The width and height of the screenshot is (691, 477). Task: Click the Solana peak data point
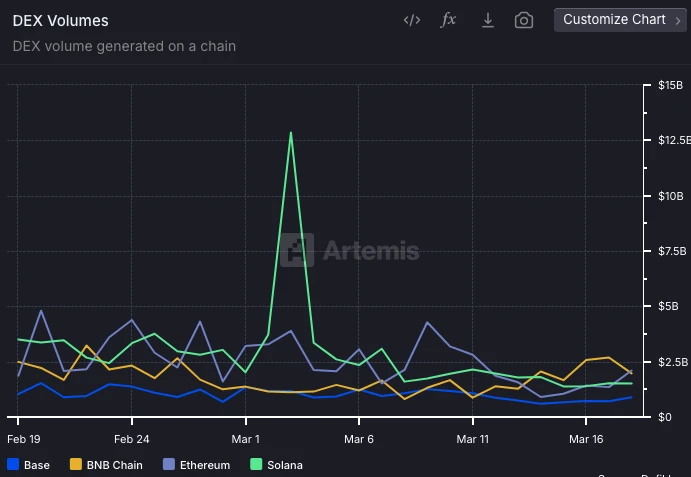click(x=291, y=132)
